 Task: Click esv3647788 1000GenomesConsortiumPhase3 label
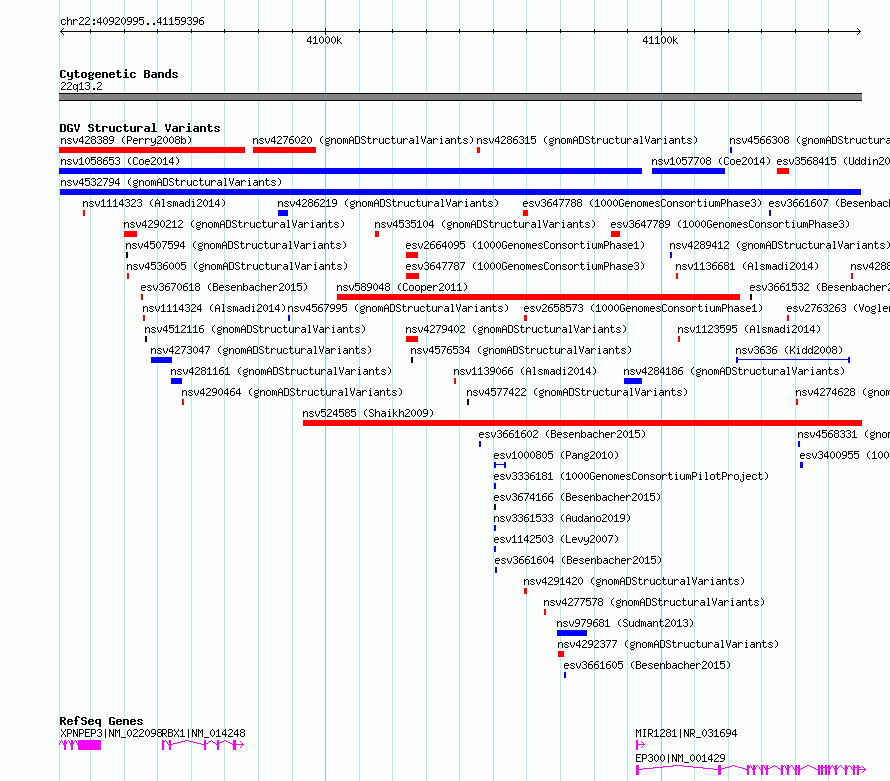tap(642, 203)
